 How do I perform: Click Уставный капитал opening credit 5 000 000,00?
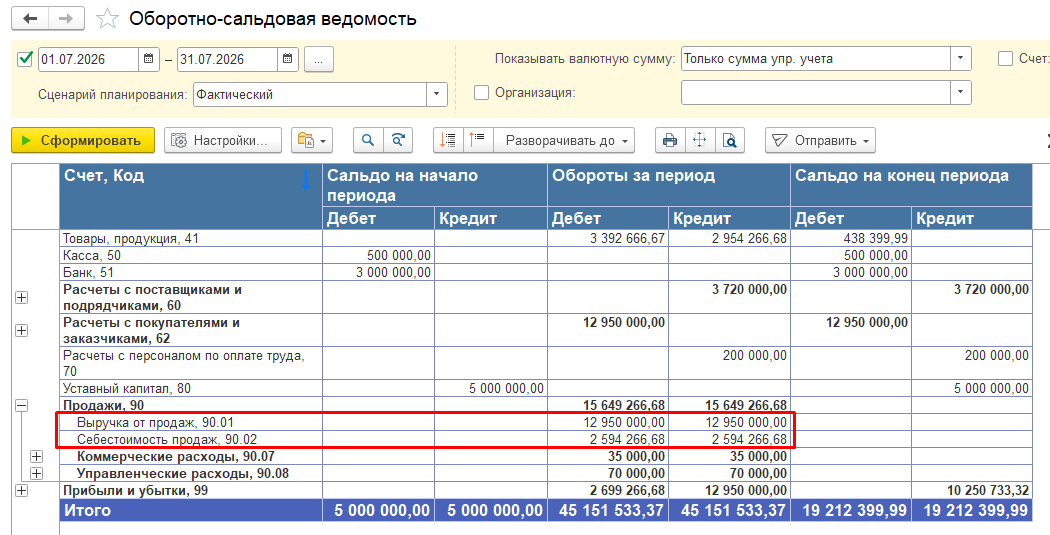[506, 388]
